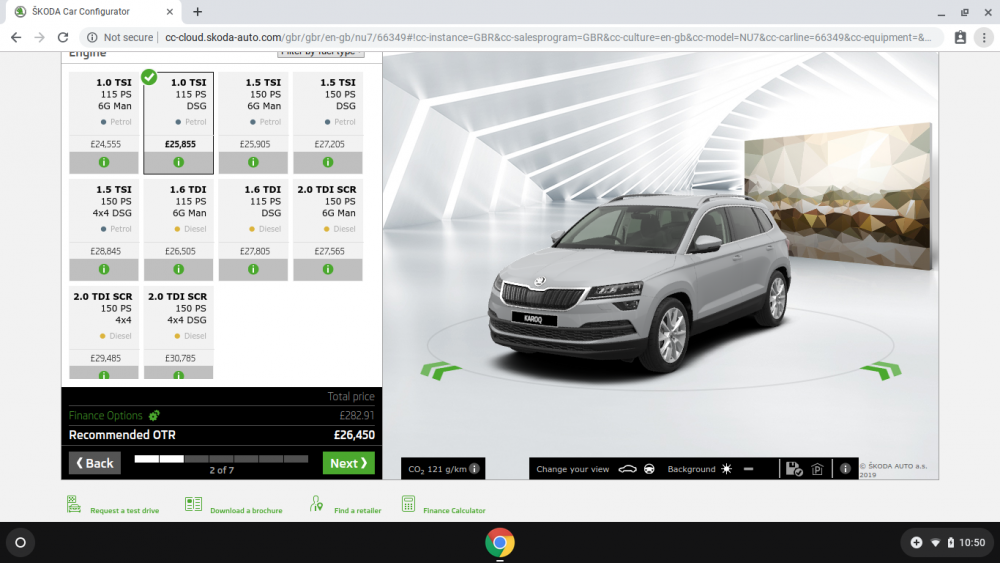Select the 2.0 TDI SCR 150 PS 6G Man
This screenshot has height=563, width=1000.
tap(328, 219)
